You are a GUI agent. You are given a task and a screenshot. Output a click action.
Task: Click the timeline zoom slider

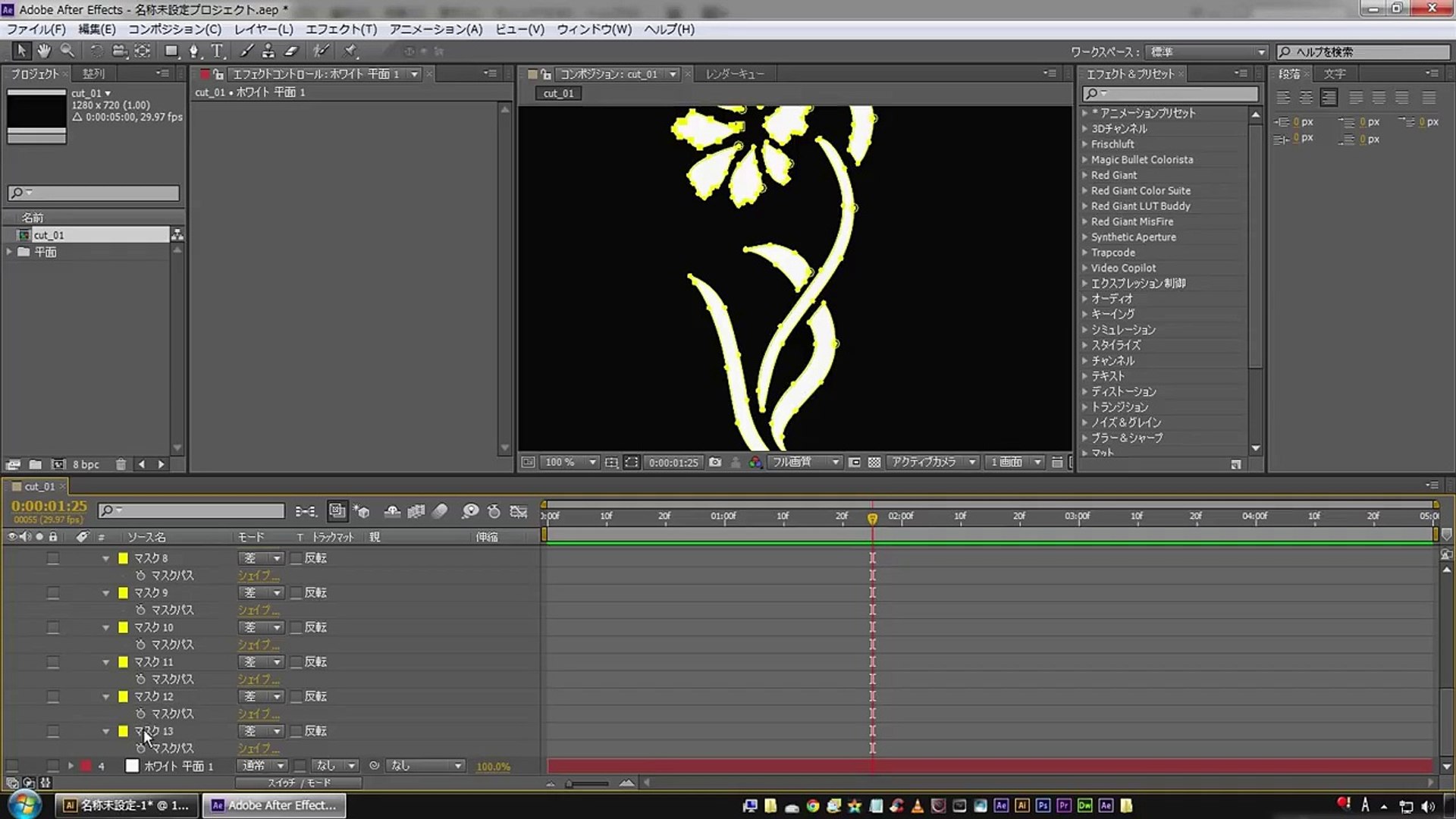pos(588,783)
